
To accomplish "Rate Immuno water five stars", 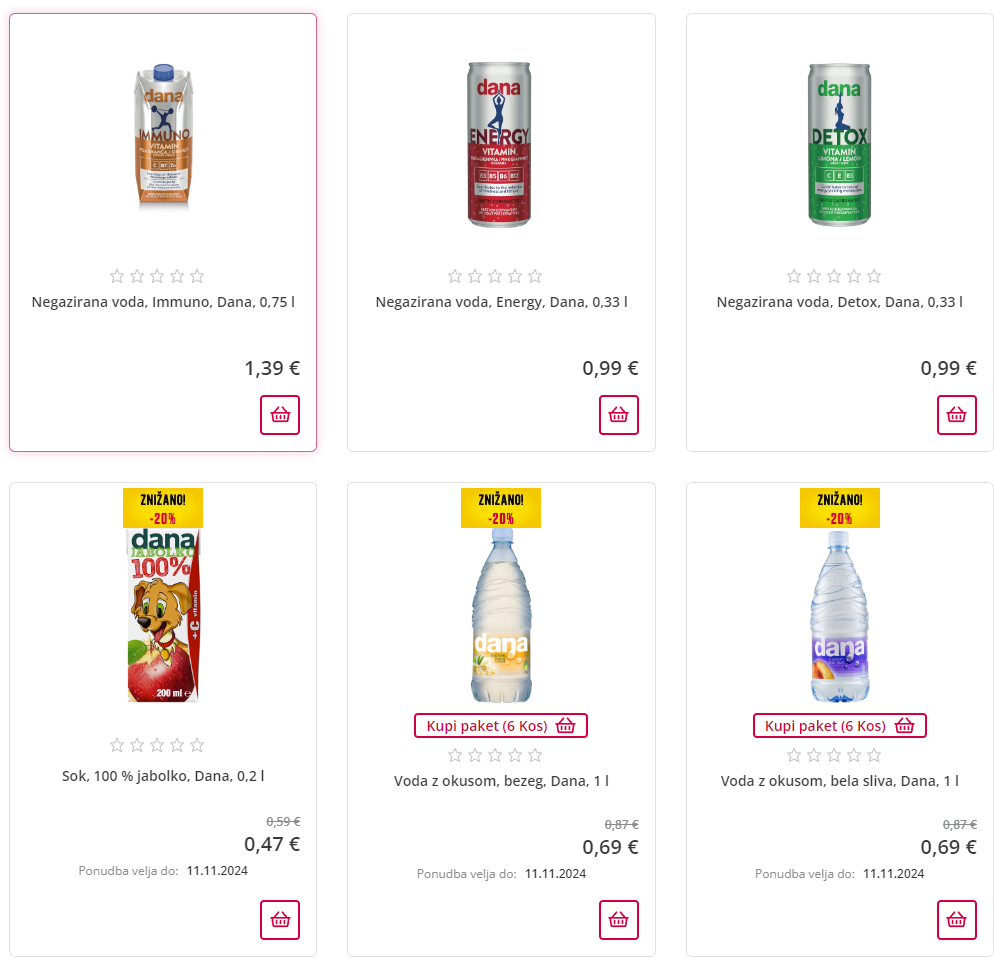I will pyautogui.click(x=197, y=276).
